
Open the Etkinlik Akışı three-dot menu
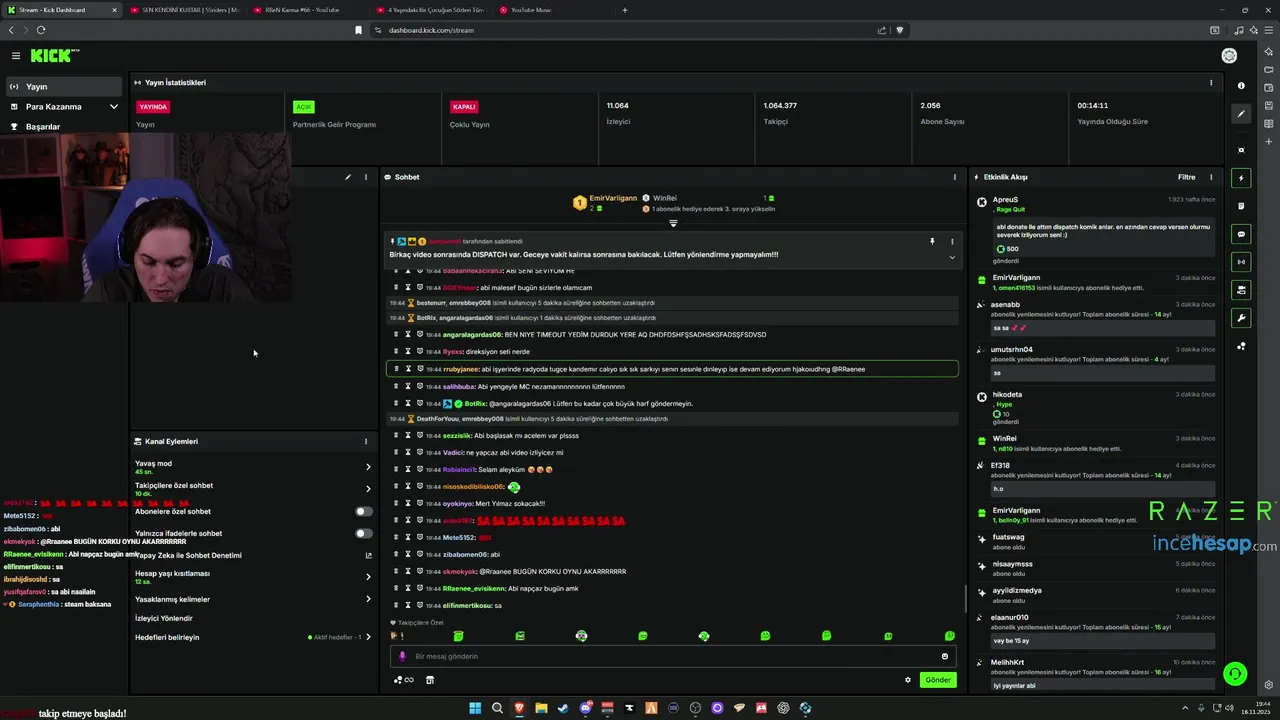pos(1211,177)
